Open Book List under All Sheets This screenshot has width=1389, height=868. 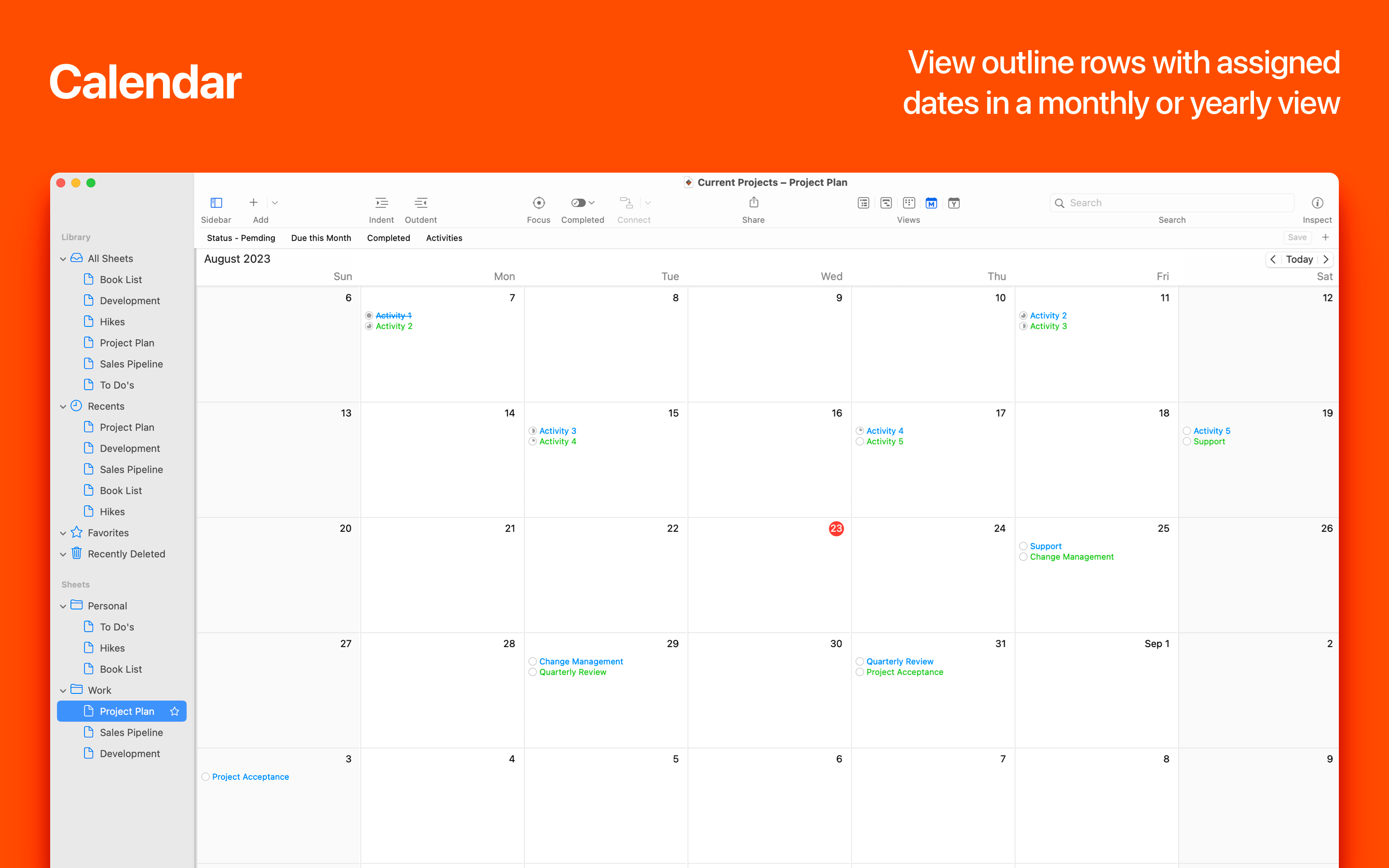[x=121, y=280]
